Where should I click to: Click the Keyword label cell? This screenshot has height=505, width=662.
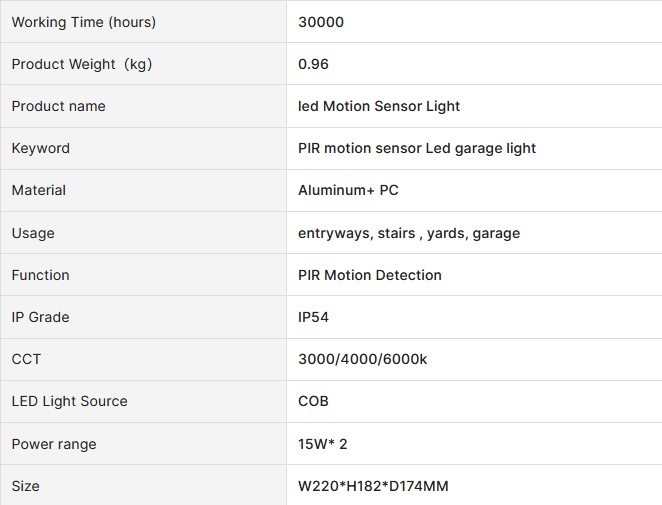coord(41,148)
